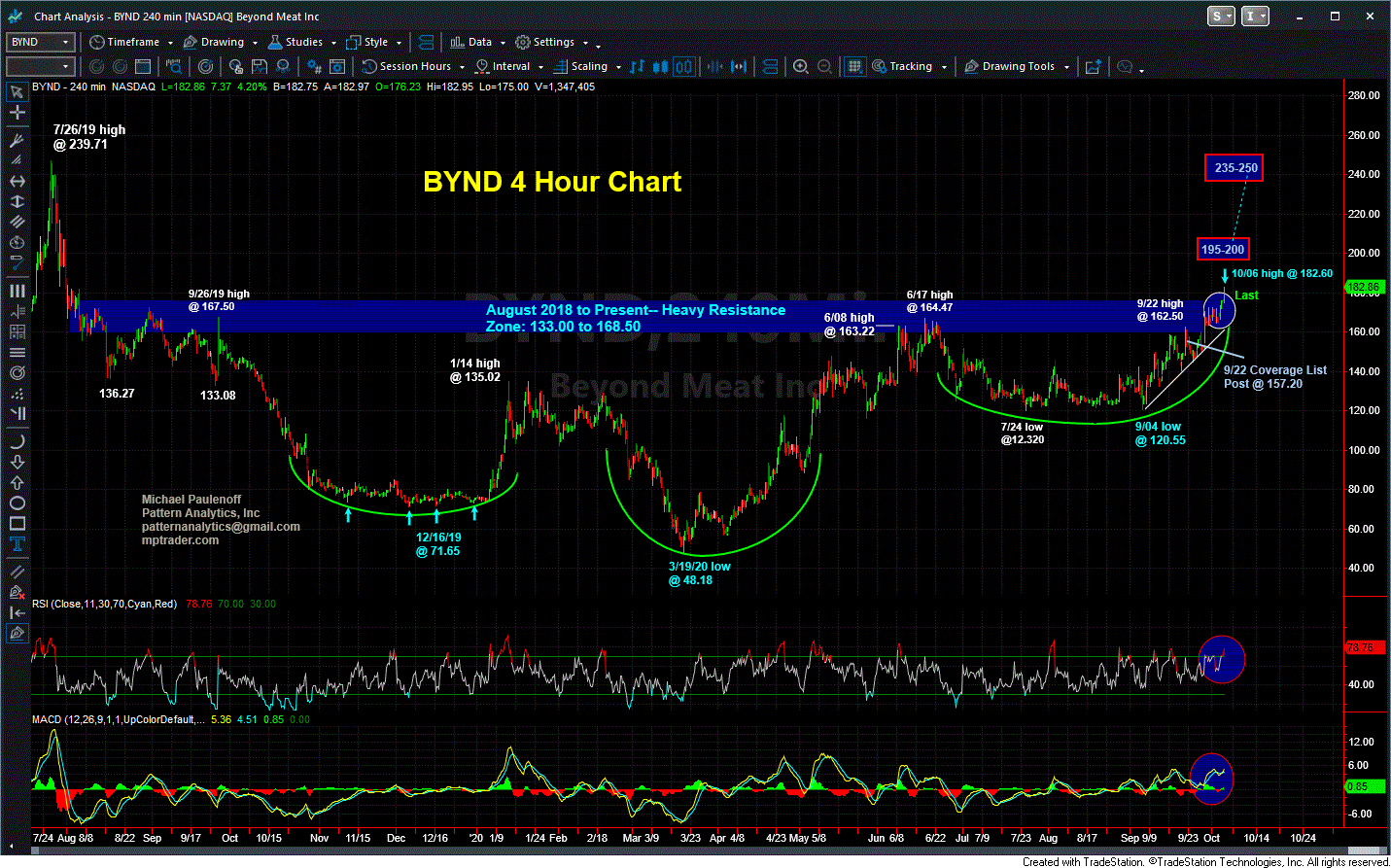The height and width of the screenshot is (868, 1391).
Task: Expand the Studies dropdown arrow
Action: tap(333, 43)
